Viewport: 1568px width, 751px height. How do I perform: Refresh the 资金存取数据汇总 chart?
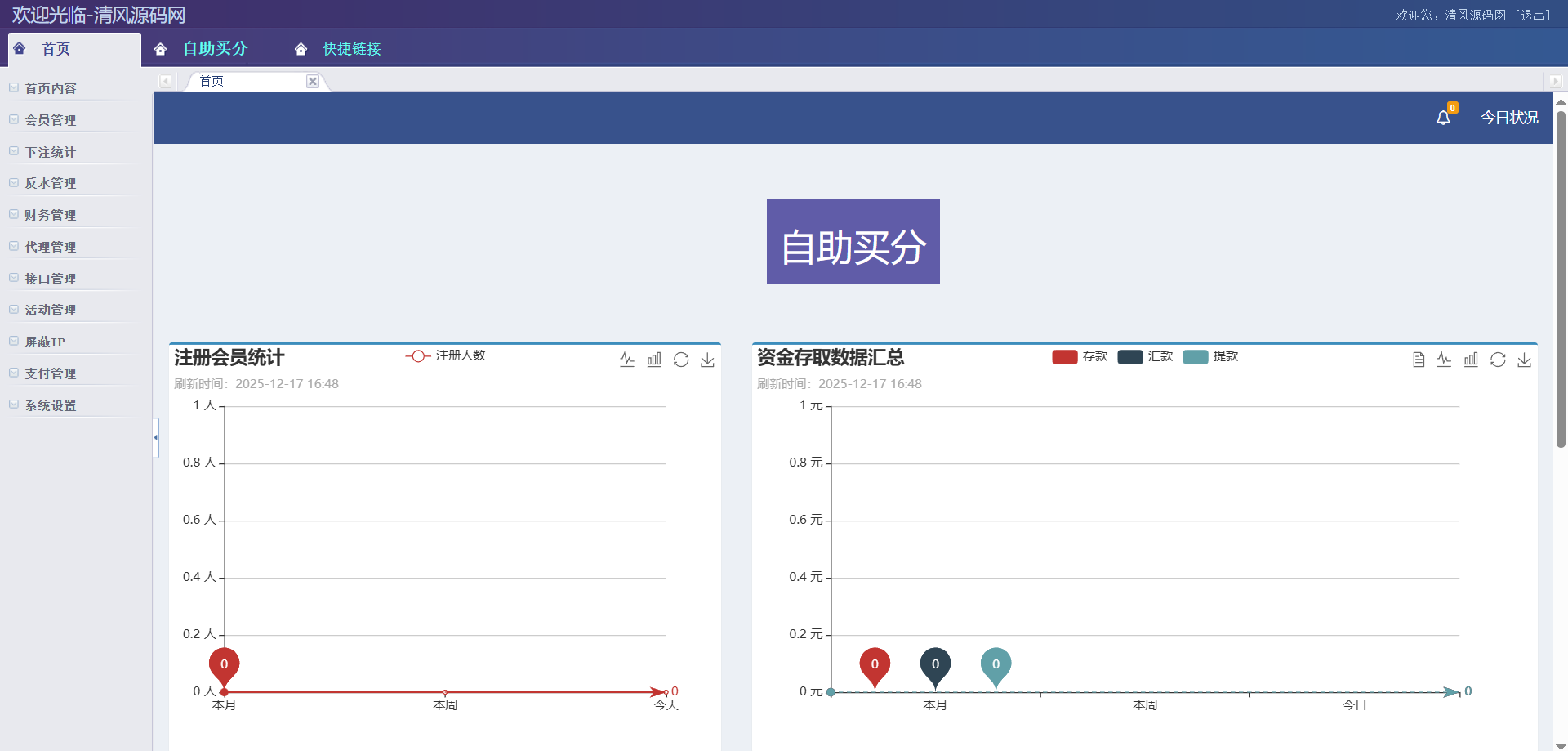point(1498,360)
